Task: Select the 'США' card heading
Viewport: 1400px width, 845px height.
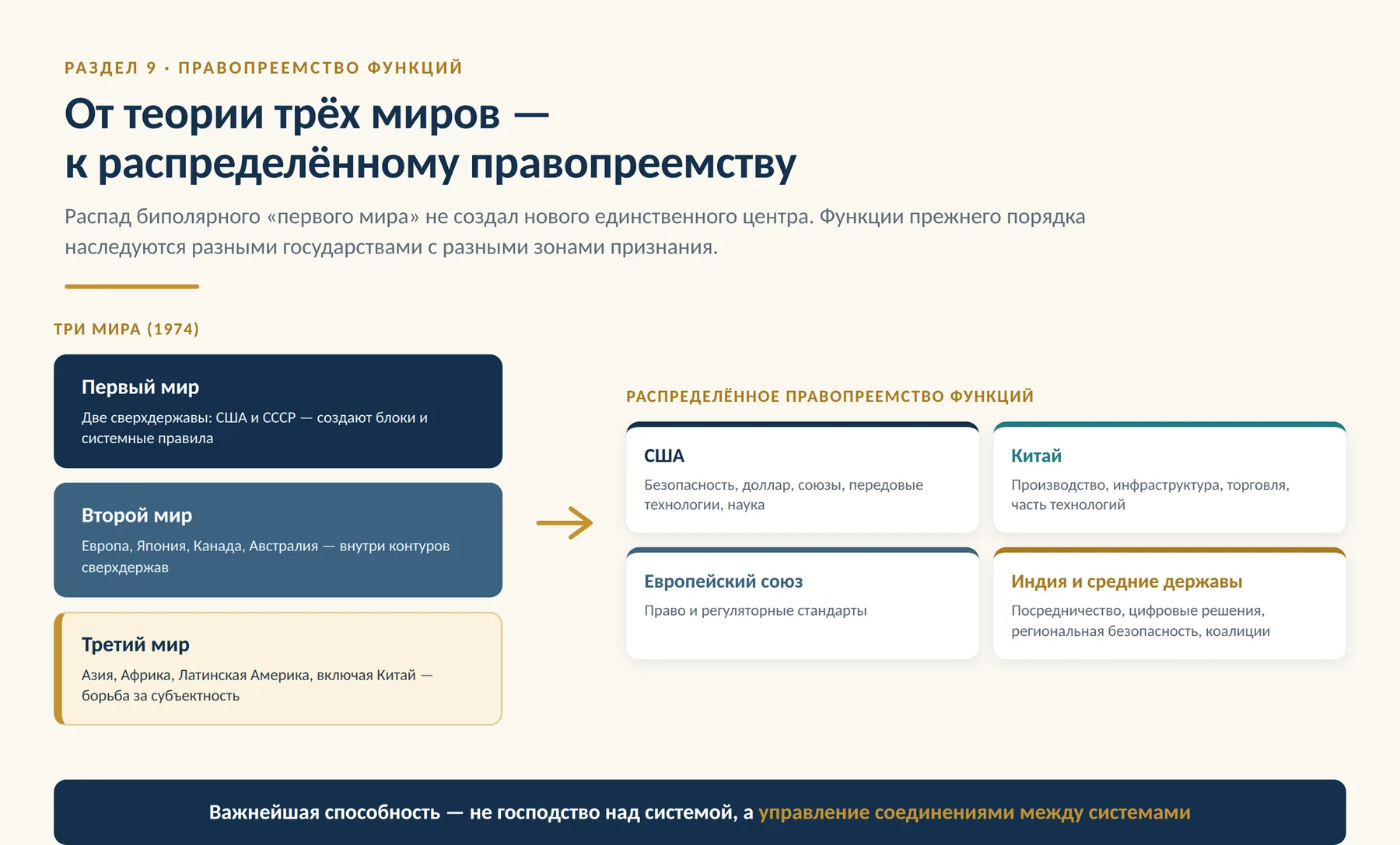Action: tap(664, 456)
